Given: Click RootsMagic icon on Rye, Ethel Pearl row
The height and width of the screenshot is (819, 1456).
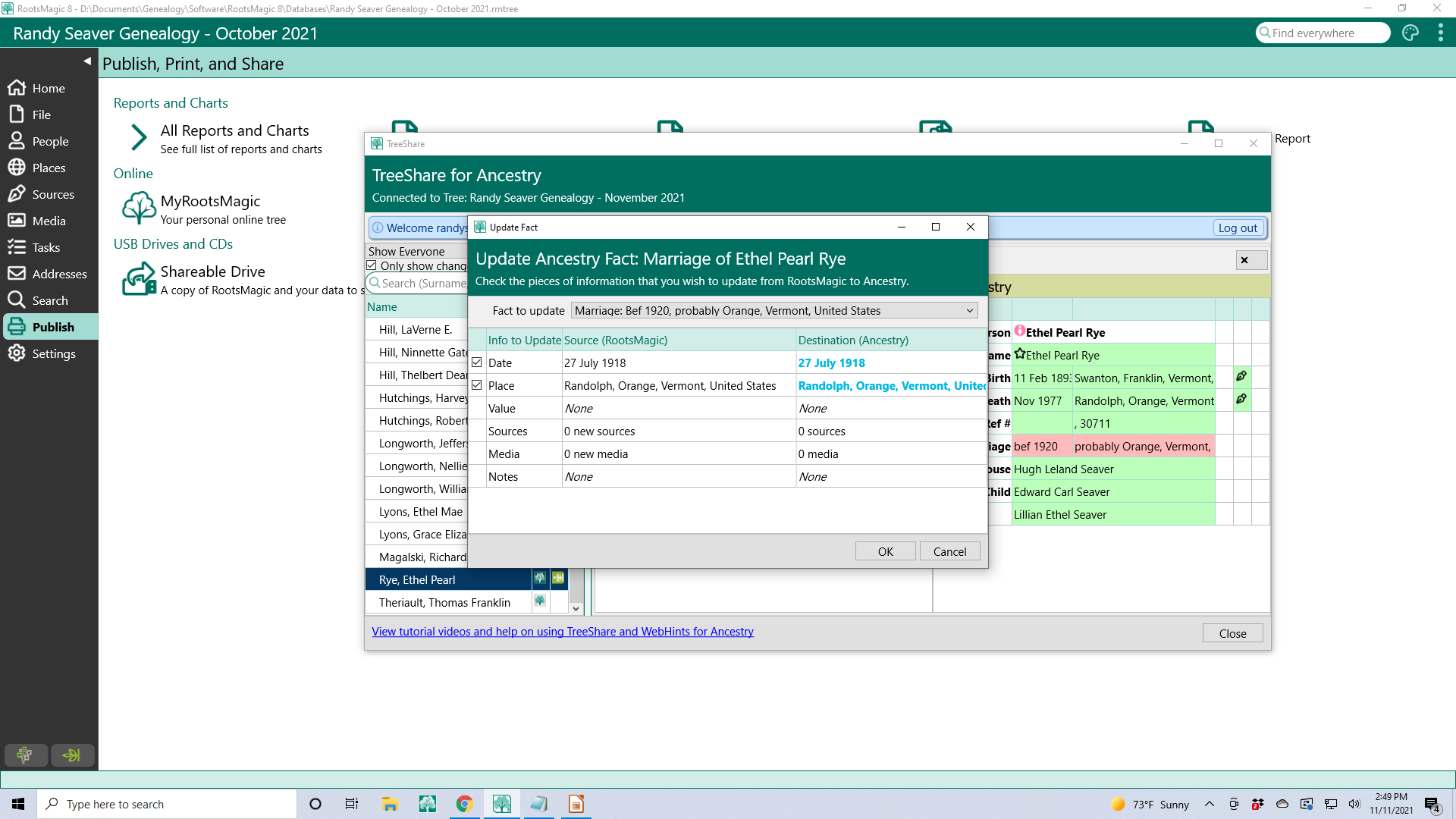Looking at the screenshot, I should [x=540, y=579].
